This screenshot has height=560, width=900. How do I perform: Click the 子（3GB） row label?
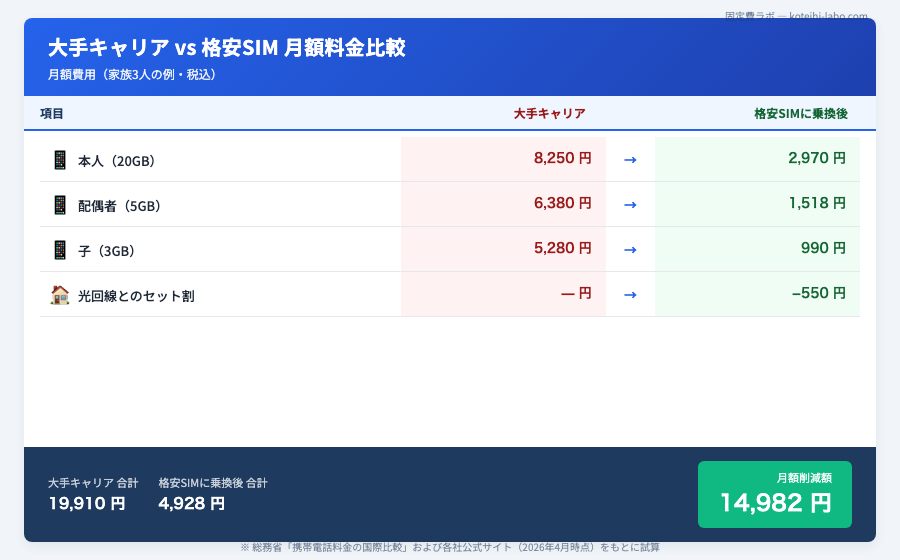point(107,251)
